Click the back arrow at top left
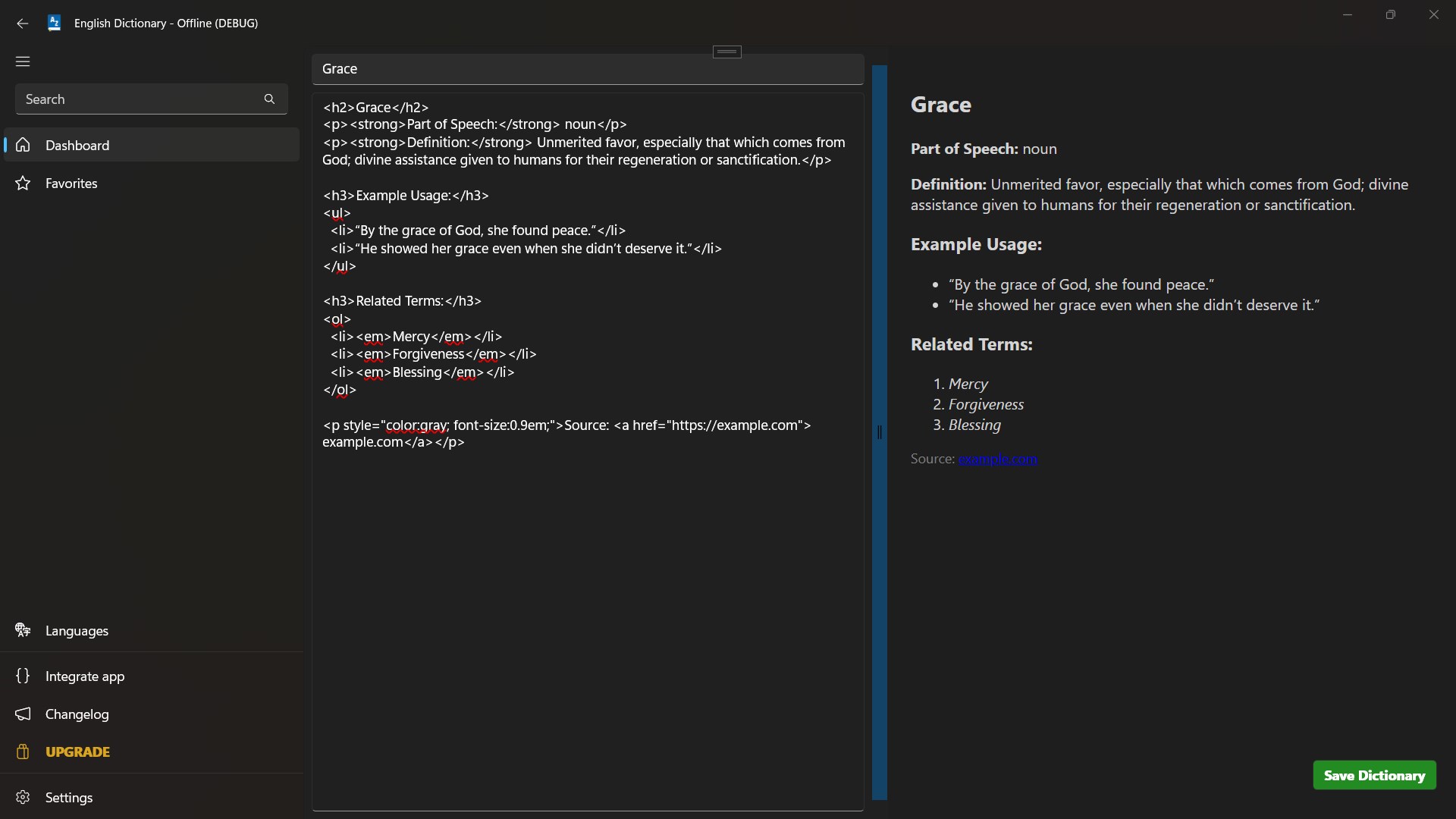 pyautogui.click(x=22, y=24)
